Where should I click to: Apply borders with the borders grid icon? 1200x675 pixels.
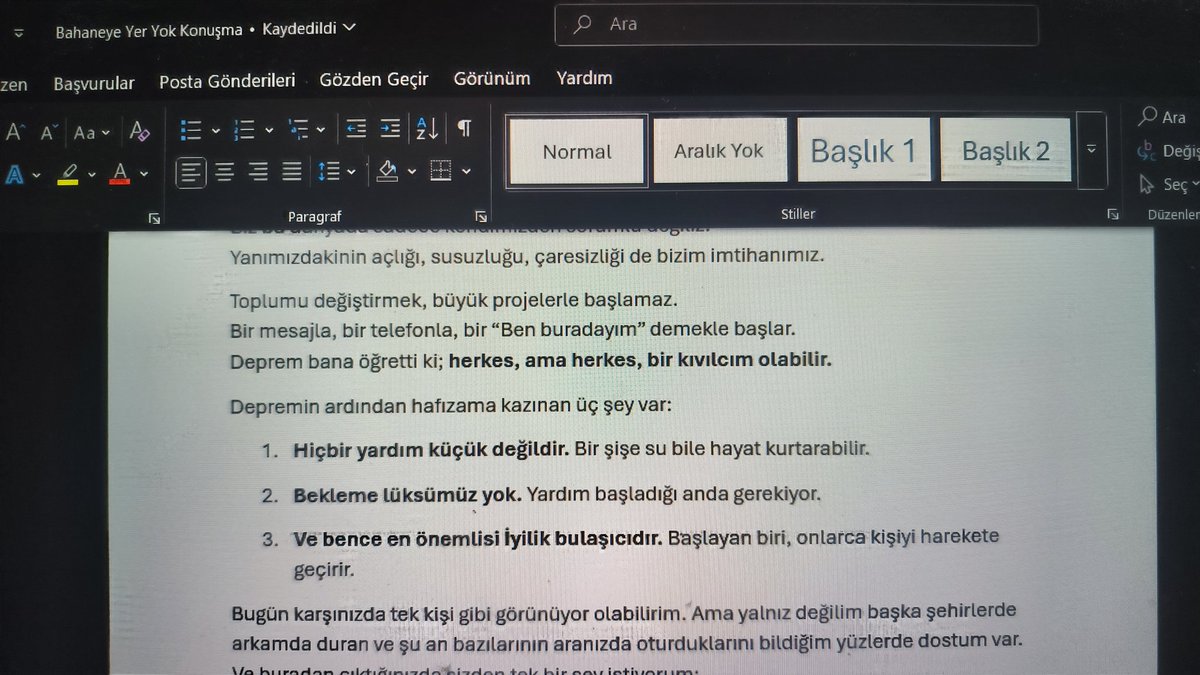click(x=441, y=172)
